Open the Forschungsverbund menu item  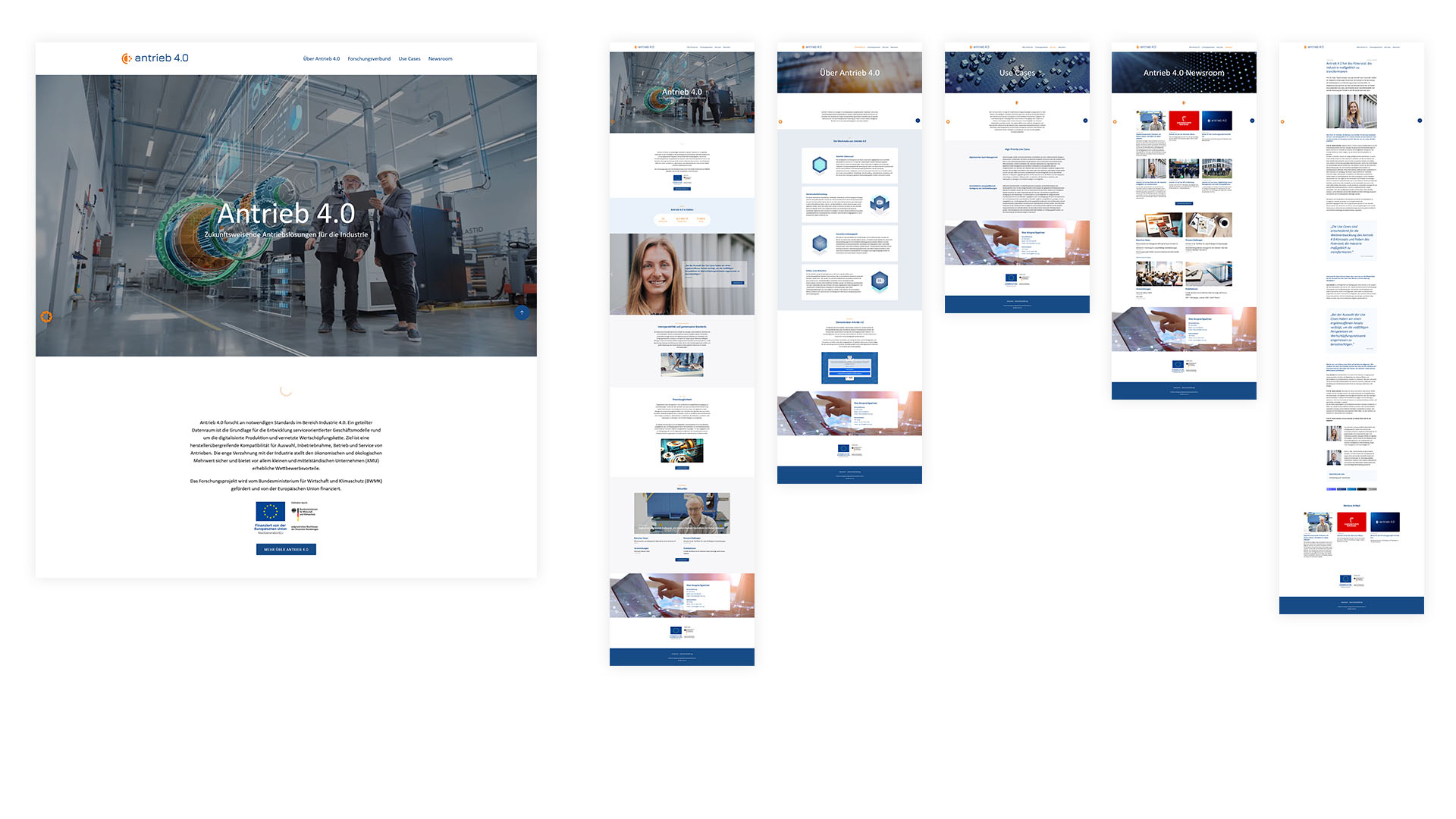(369, 59)
